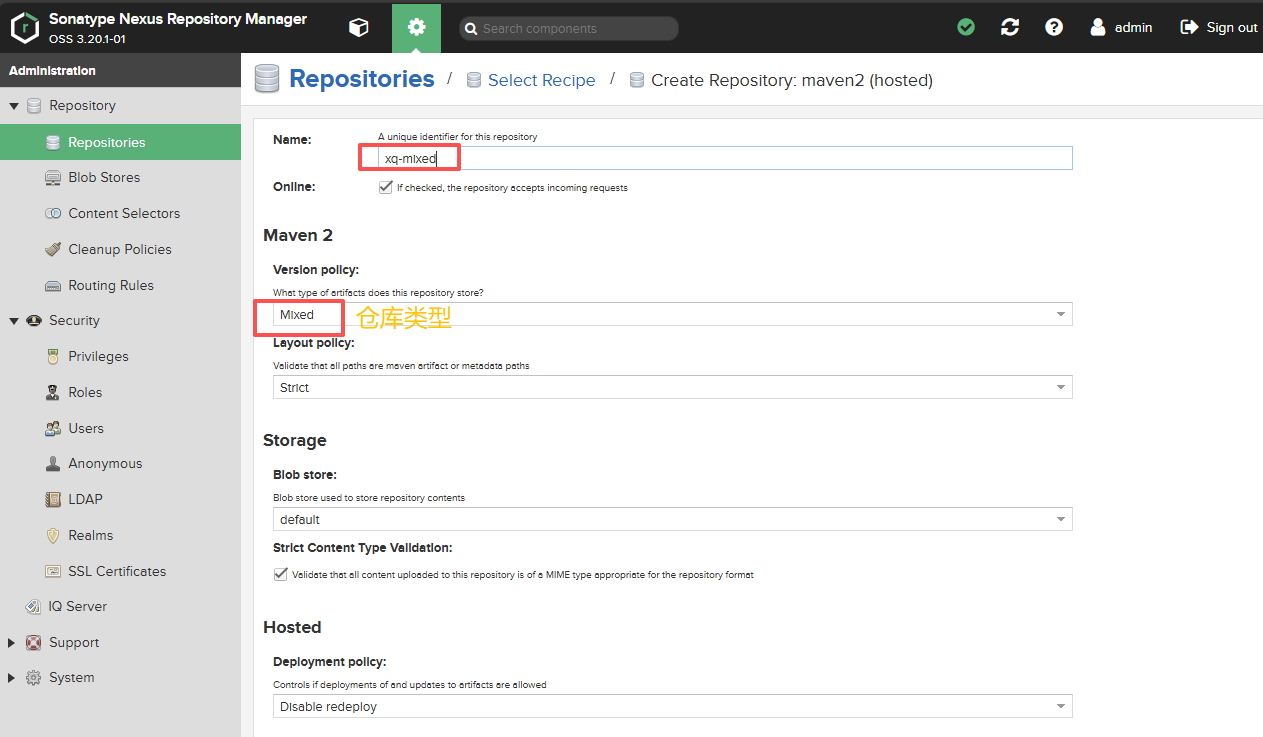Click the green system status check icon
Viewport: 1263px width, 737px height.
tap(966, 27)
